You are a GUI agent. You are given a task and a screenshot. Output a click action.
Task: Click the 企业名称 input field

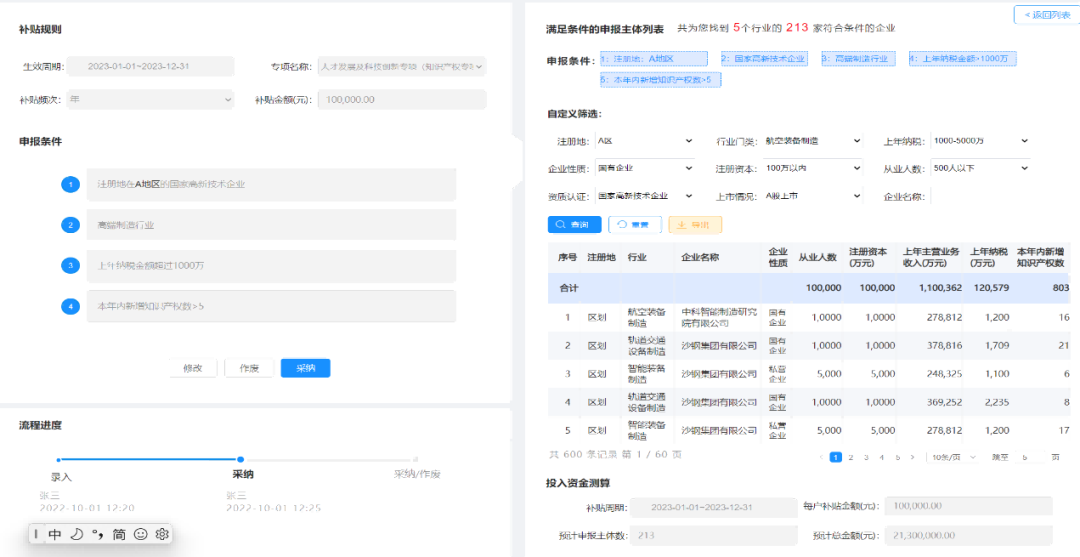pos(980,196)
